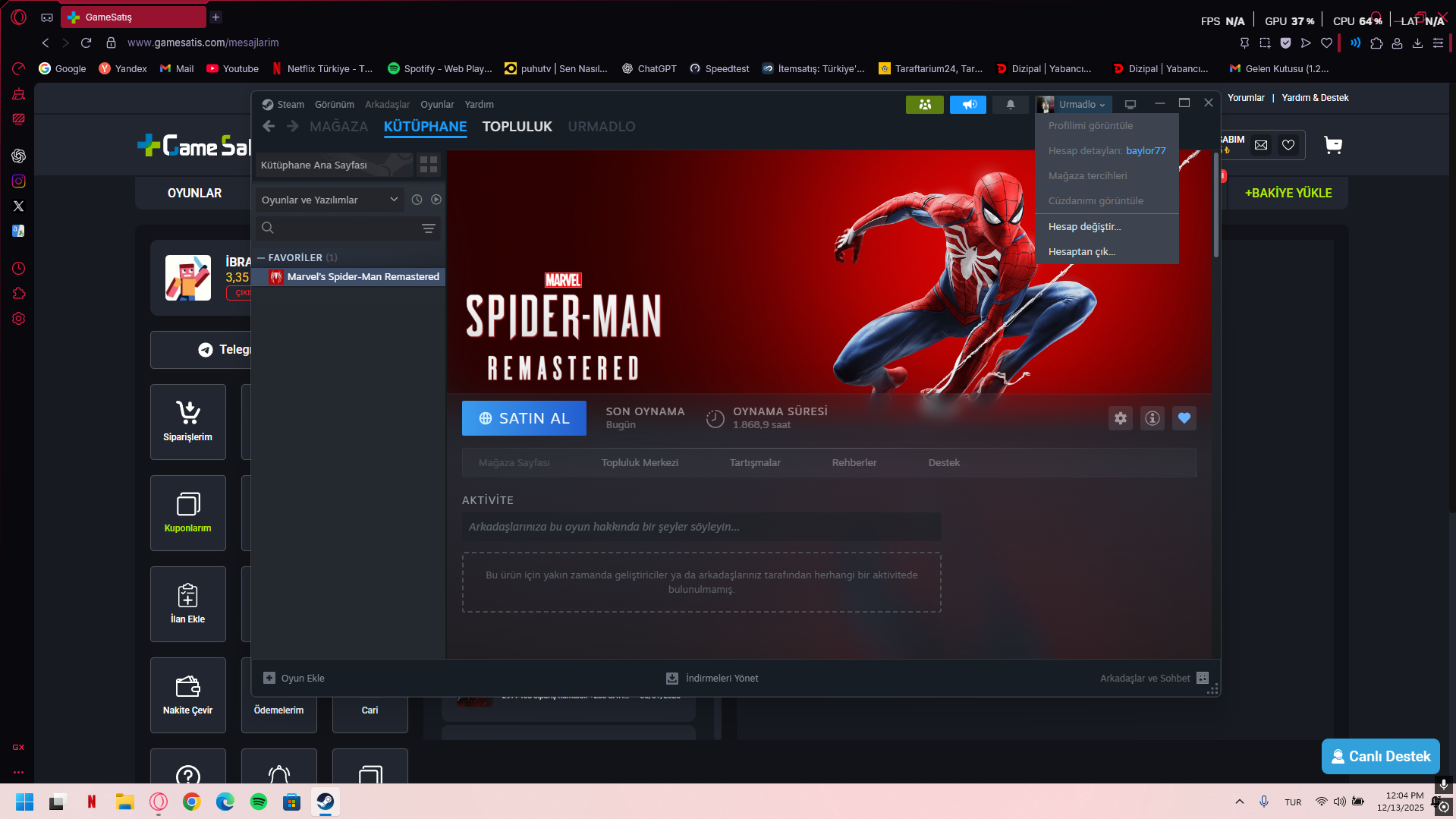Screen dimensions: 1456x819
Task: Open Opera extensions cube icon in toolbar
Action: tap(1376, 43)
